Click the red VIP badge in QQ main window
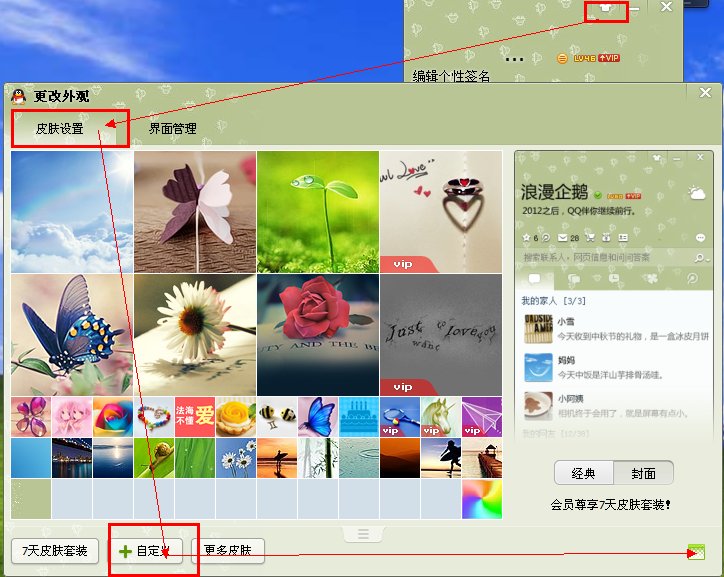This screenshot has width=724, height=577. [x=609, y=58]
